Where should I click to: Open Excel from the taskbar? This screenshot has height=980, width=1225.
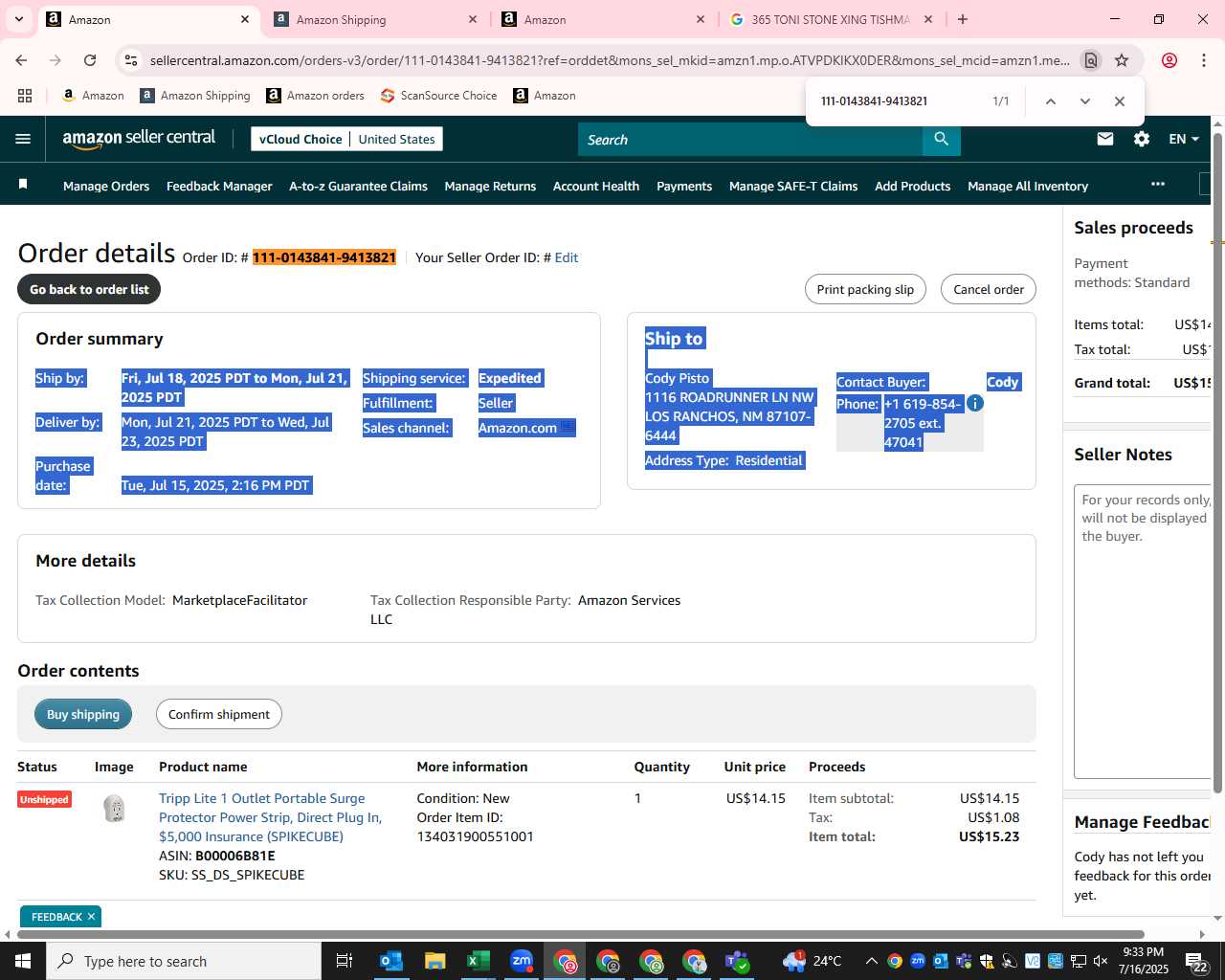click(479, 961)
